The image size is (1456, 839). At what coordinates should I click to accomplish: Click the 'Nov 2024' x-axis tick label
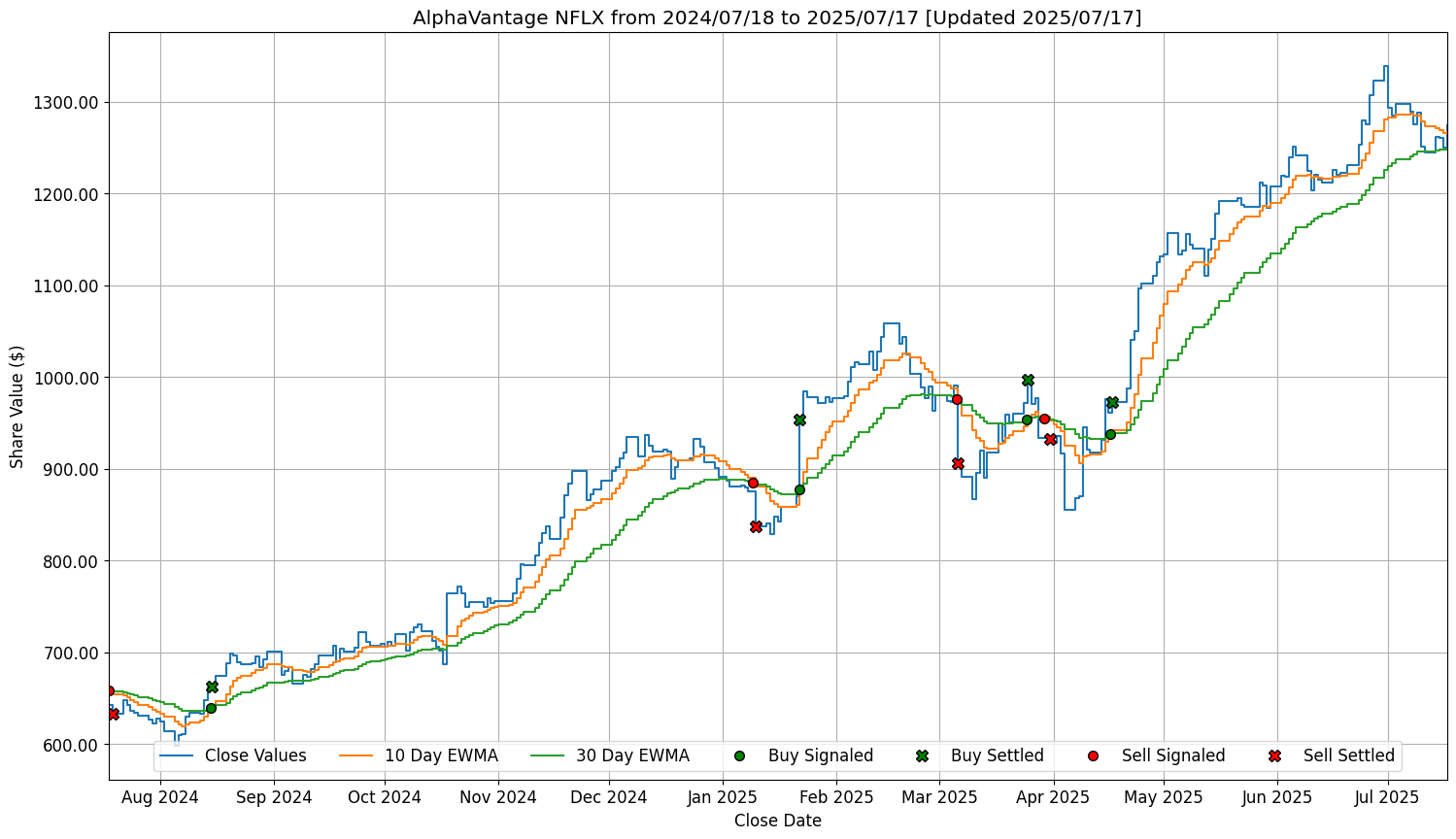click(x=498, y=797)
